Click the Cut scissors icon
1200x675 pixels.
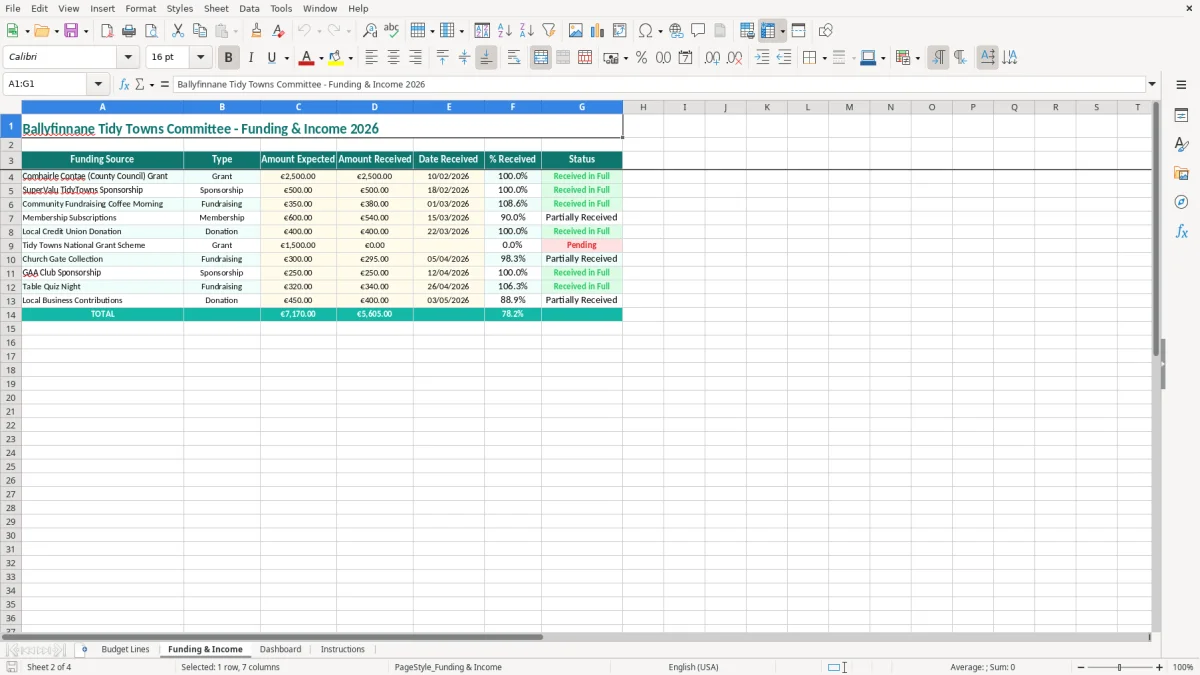pos(178,31)
